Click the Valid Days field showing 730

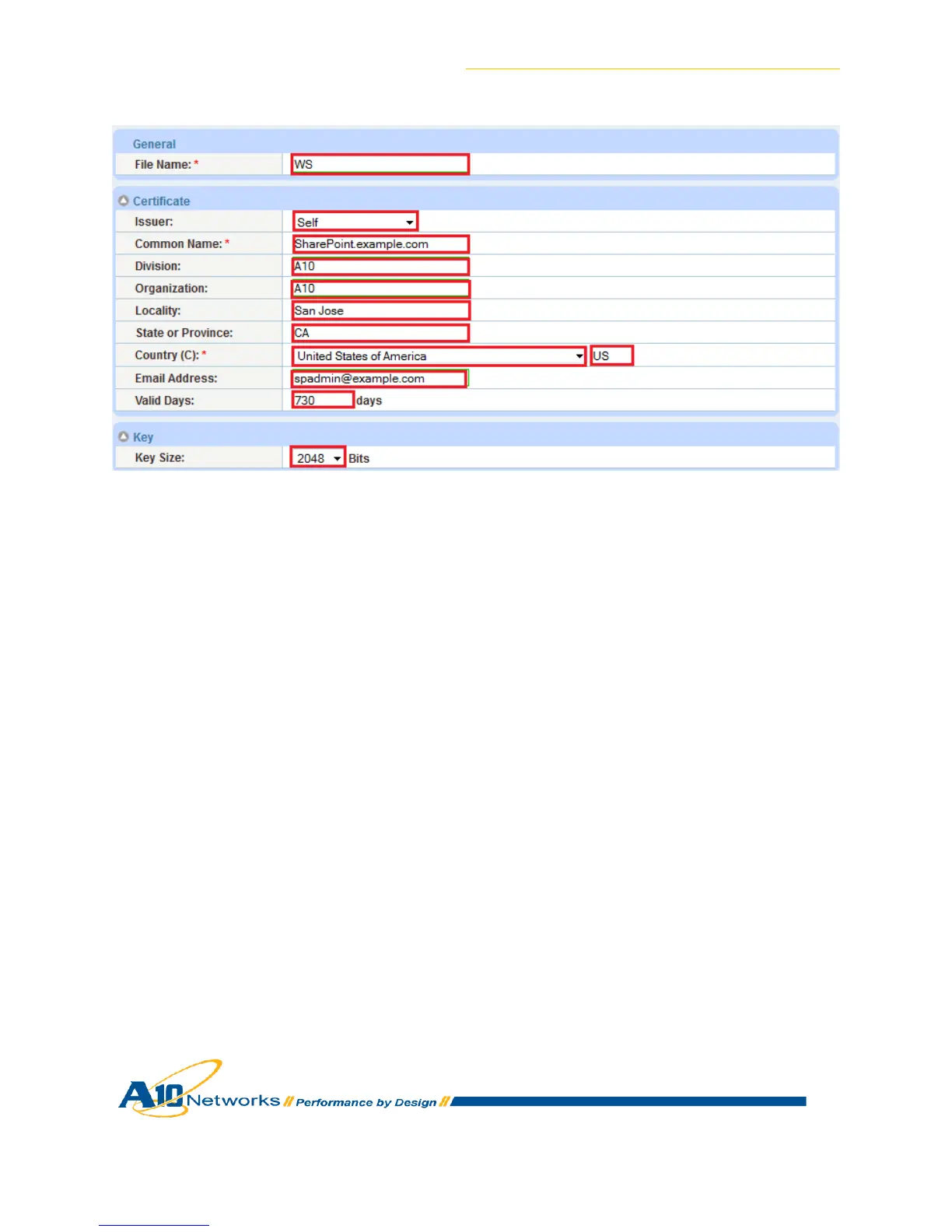[x=324, y=401]
